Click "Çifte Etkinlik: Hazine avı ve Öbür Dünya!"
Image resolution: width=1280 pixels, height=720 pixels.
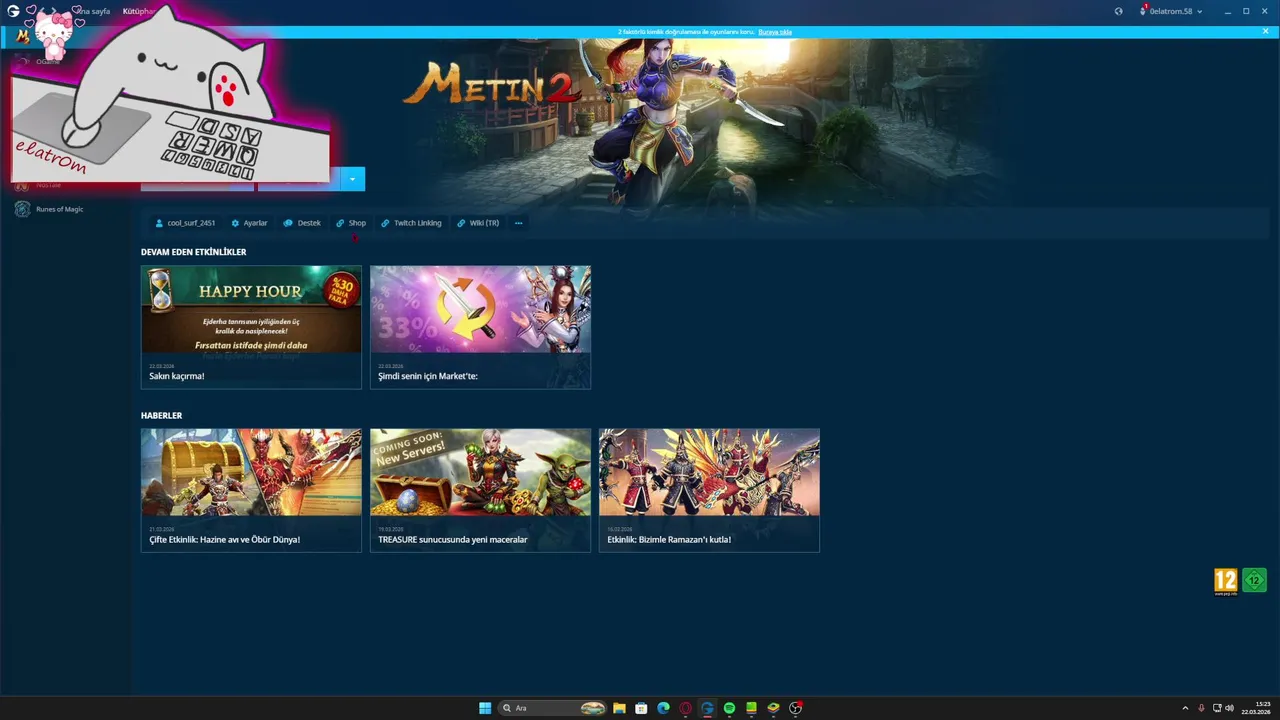[x=225, y=539]
